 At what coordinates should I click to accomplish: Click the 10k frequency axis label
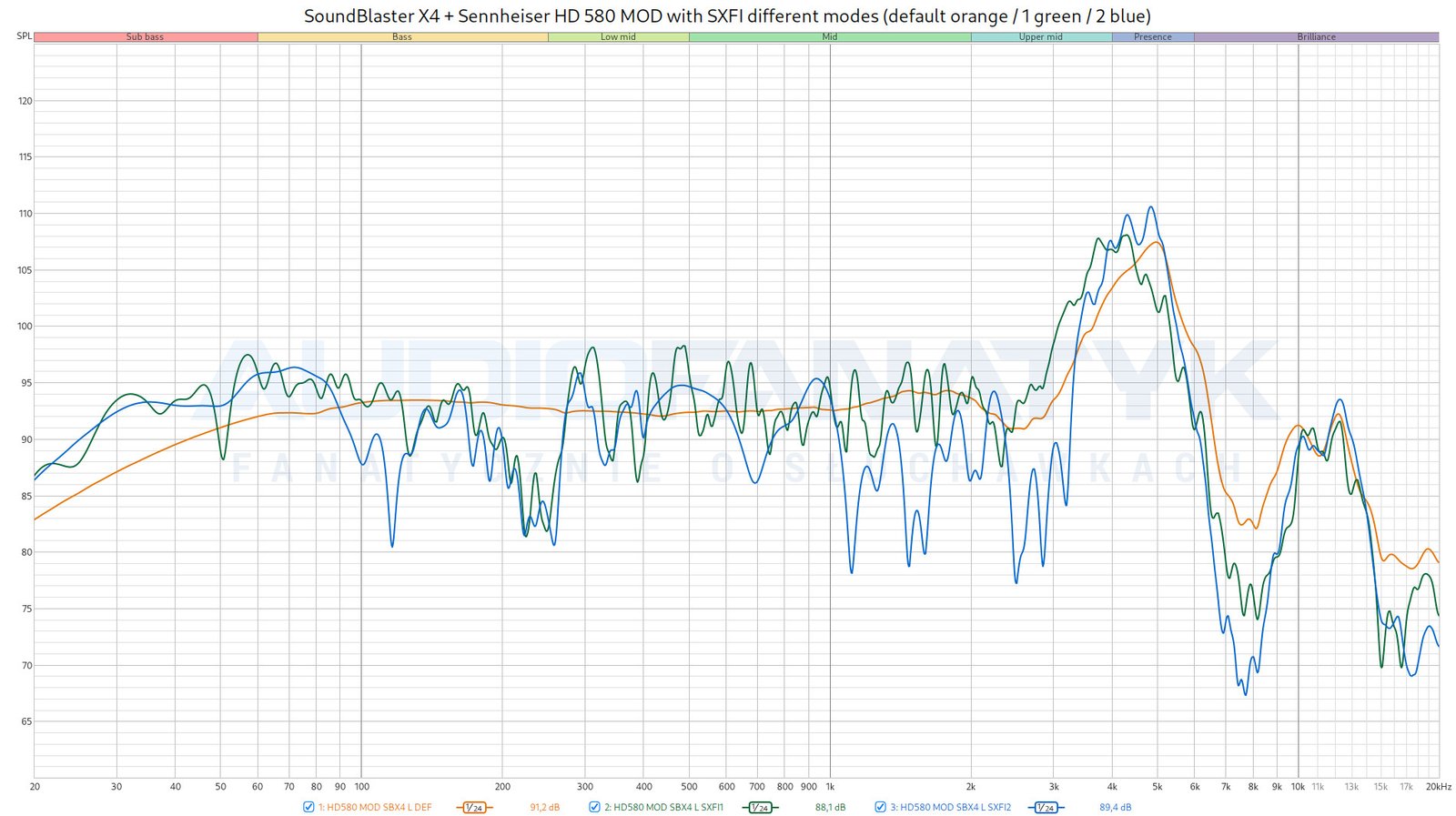click(x=1298, y=787)
